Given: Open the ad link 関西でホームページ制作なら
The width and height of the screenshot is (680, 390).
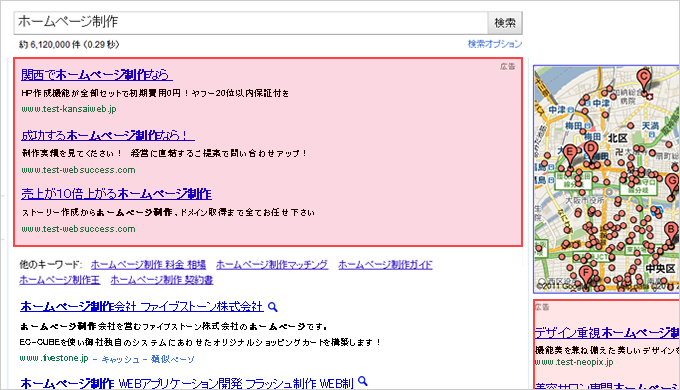Looking at the screenshot, I should [x=96, y=75].
